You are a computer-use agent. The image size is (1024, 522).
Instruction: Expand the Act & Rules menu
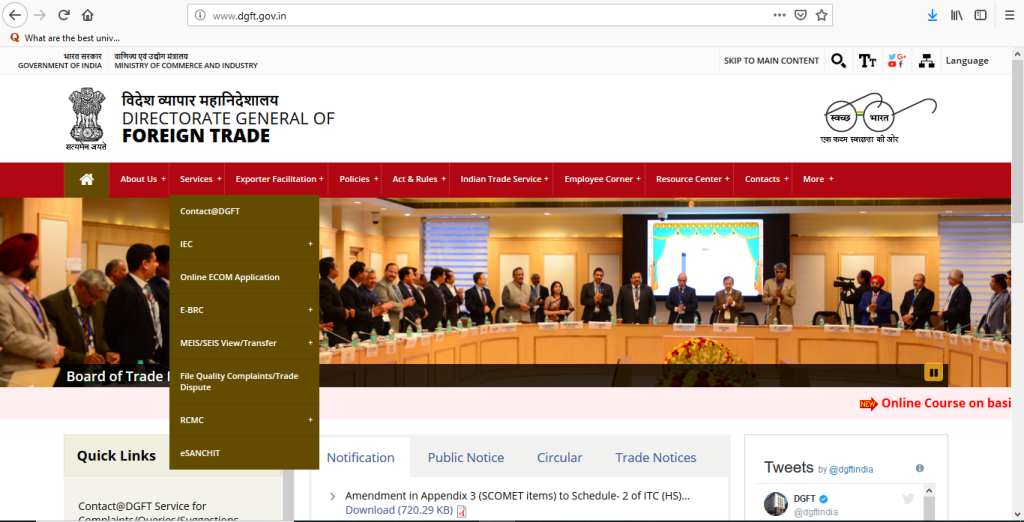pos(419,179)
